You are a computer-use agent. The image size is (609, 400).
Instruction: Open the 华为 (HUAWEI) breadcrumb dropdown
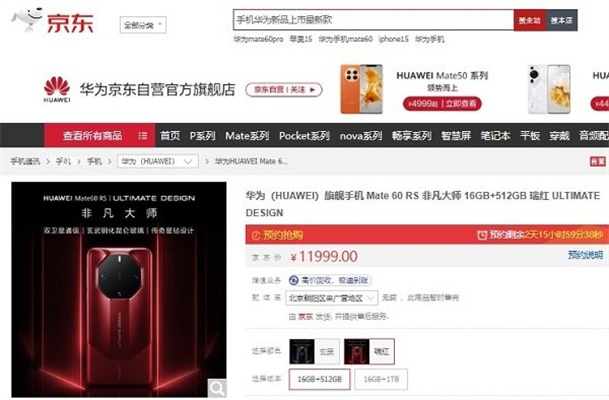click(x=158, y=161)
